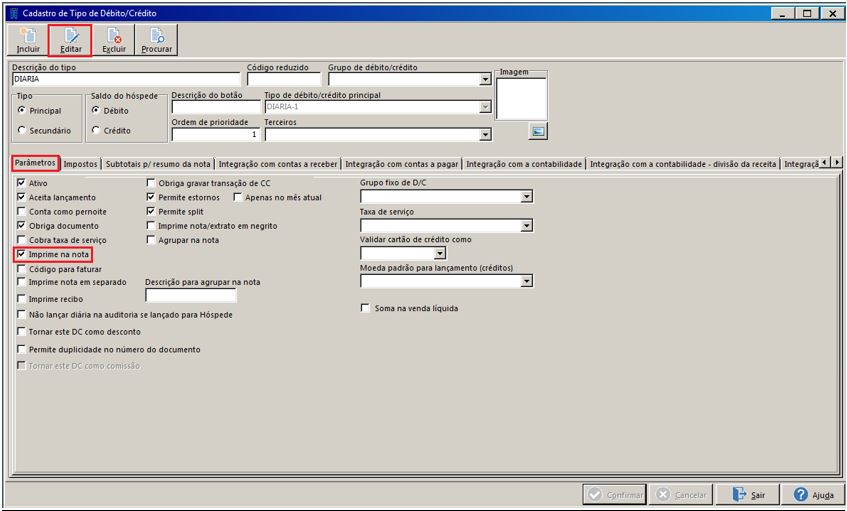Select Débito for Saldo do hóspede
The height and width of the screenshot is (511, 847).
point(96,110)
